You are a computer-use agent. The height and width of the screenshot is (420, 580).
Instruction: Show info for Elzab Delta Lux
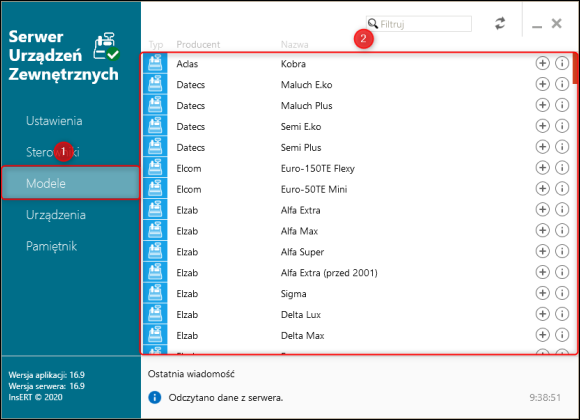pyautogui.click(x=562, y=314)
